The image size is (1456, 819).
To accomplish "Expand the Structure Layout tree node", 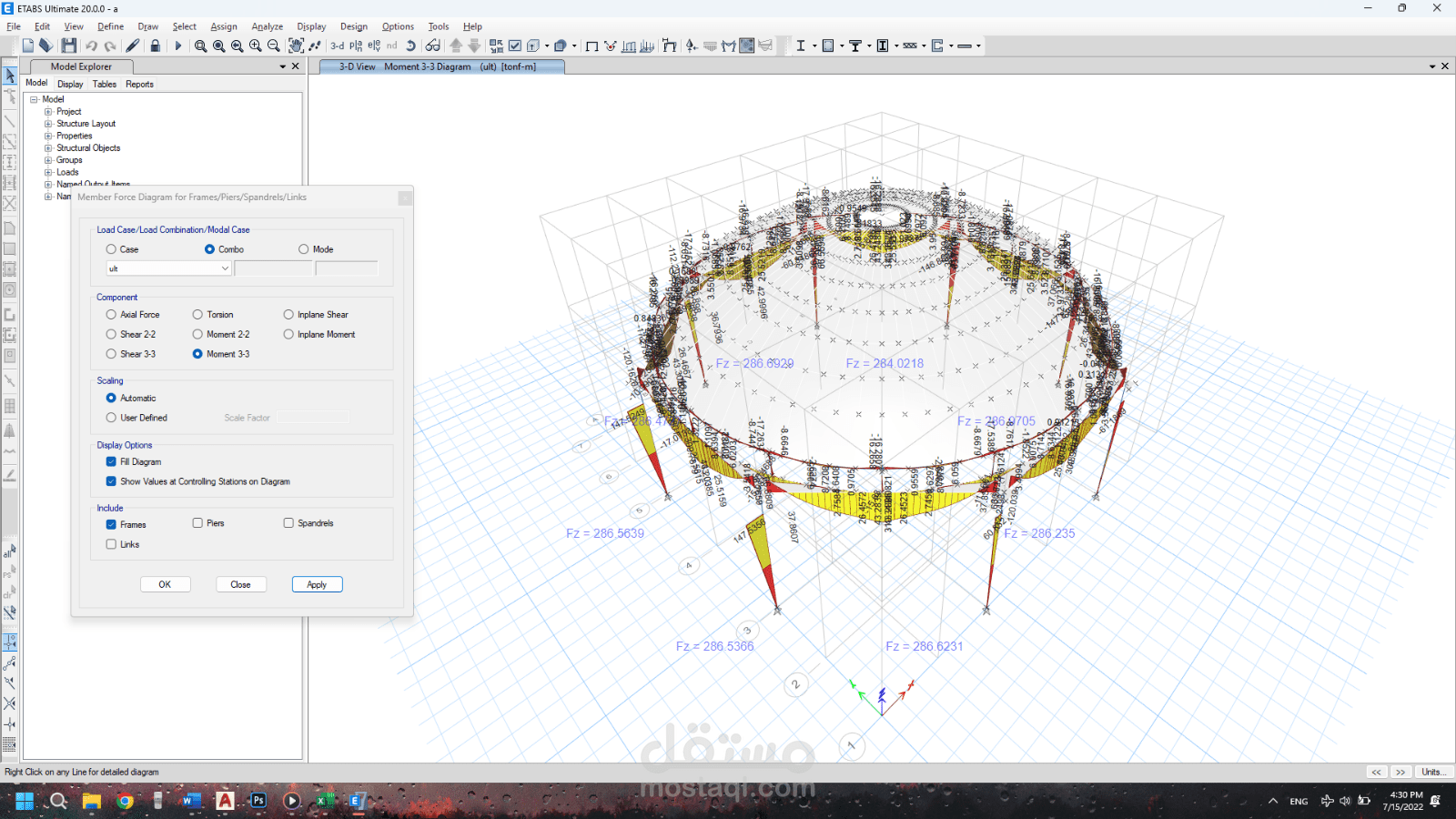I will point(49,124).
